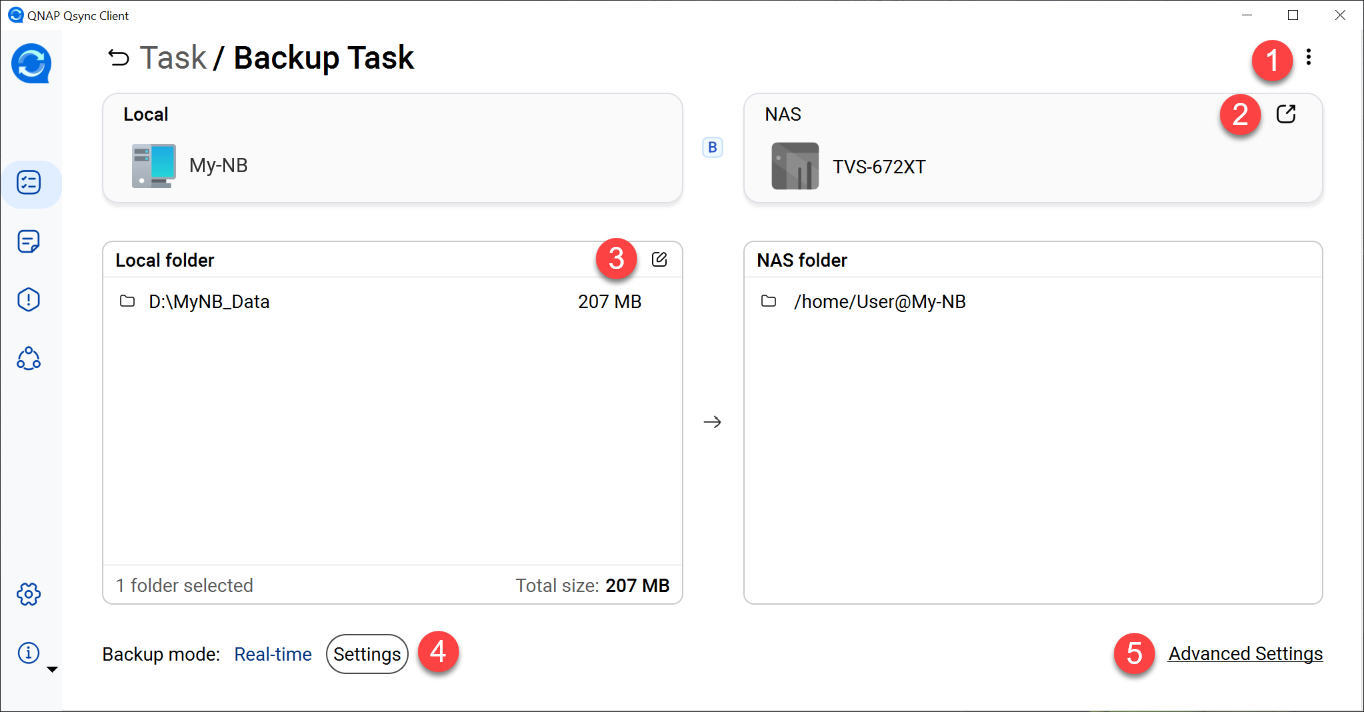This screenshot has height=712, width=1364.
Task: Open the task list sidebar icon
Action: pos(29,183)
